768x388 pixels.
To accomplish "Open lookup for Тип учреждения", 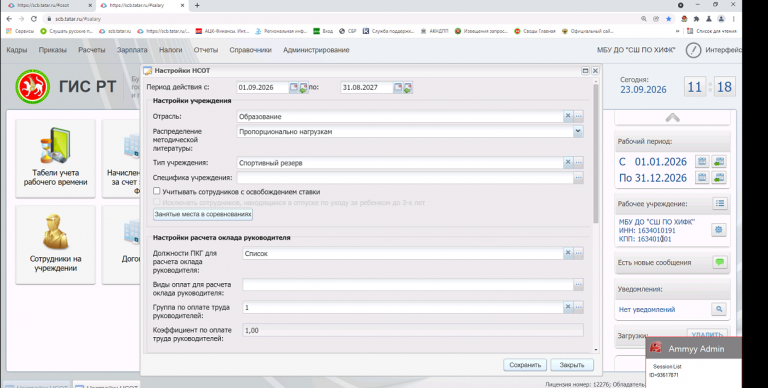I will 578,162.
